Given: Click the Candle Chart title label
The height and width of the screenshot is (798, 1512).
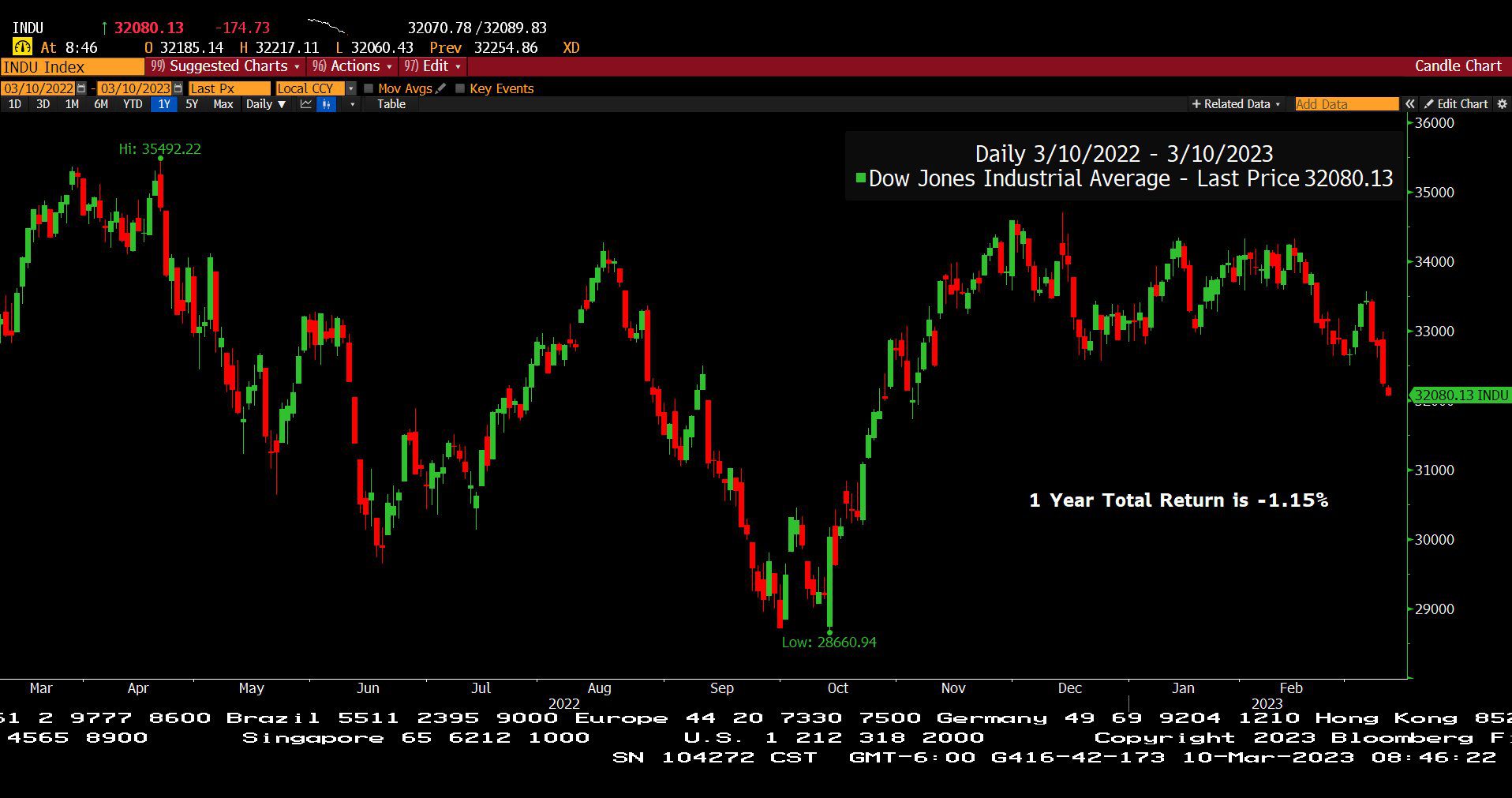Looking at the screenshot, I should pos(1458,66).
